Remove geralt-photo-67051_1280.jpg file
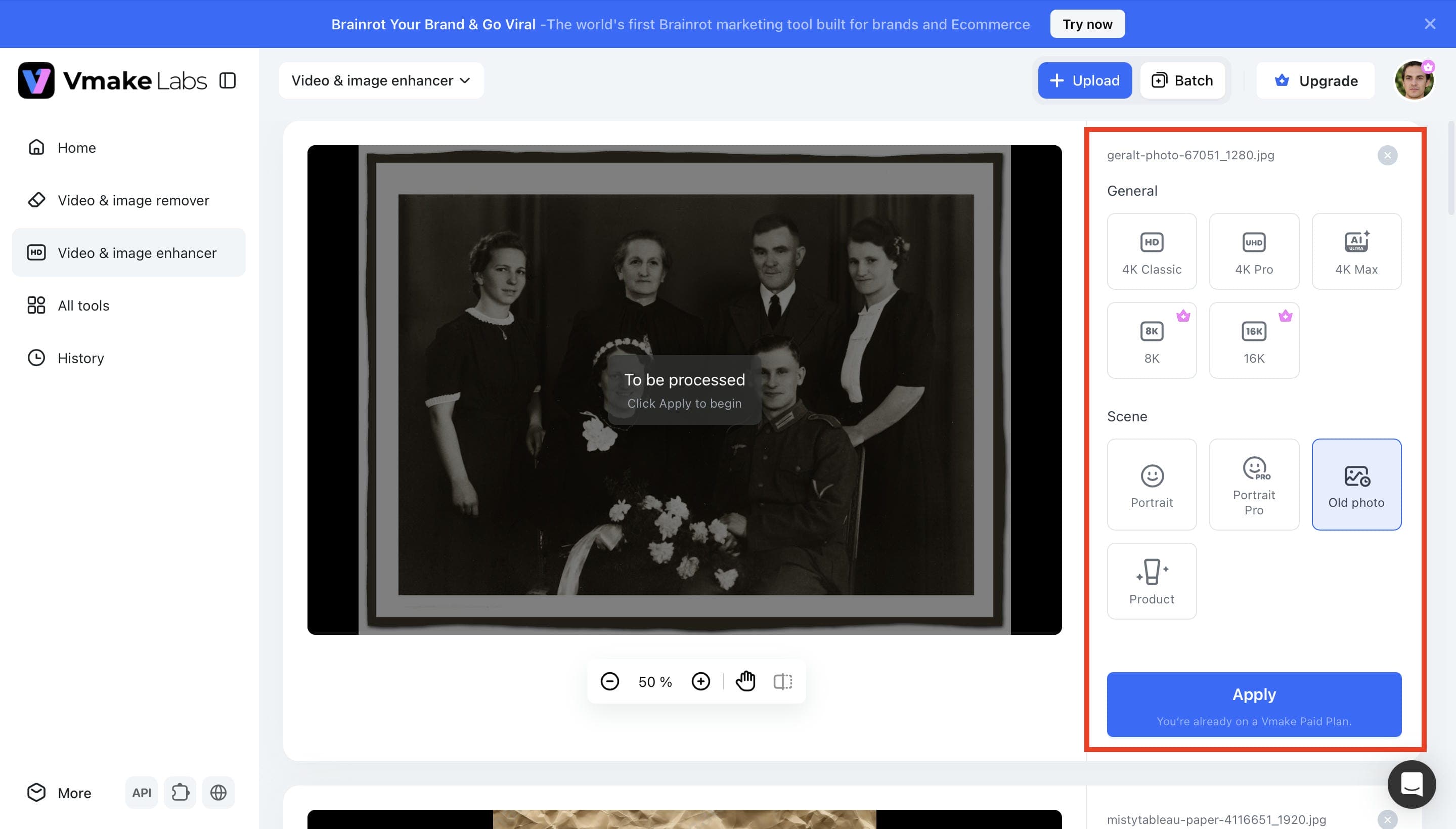This screenshot has height=829, width=1456. point(1388,155)
